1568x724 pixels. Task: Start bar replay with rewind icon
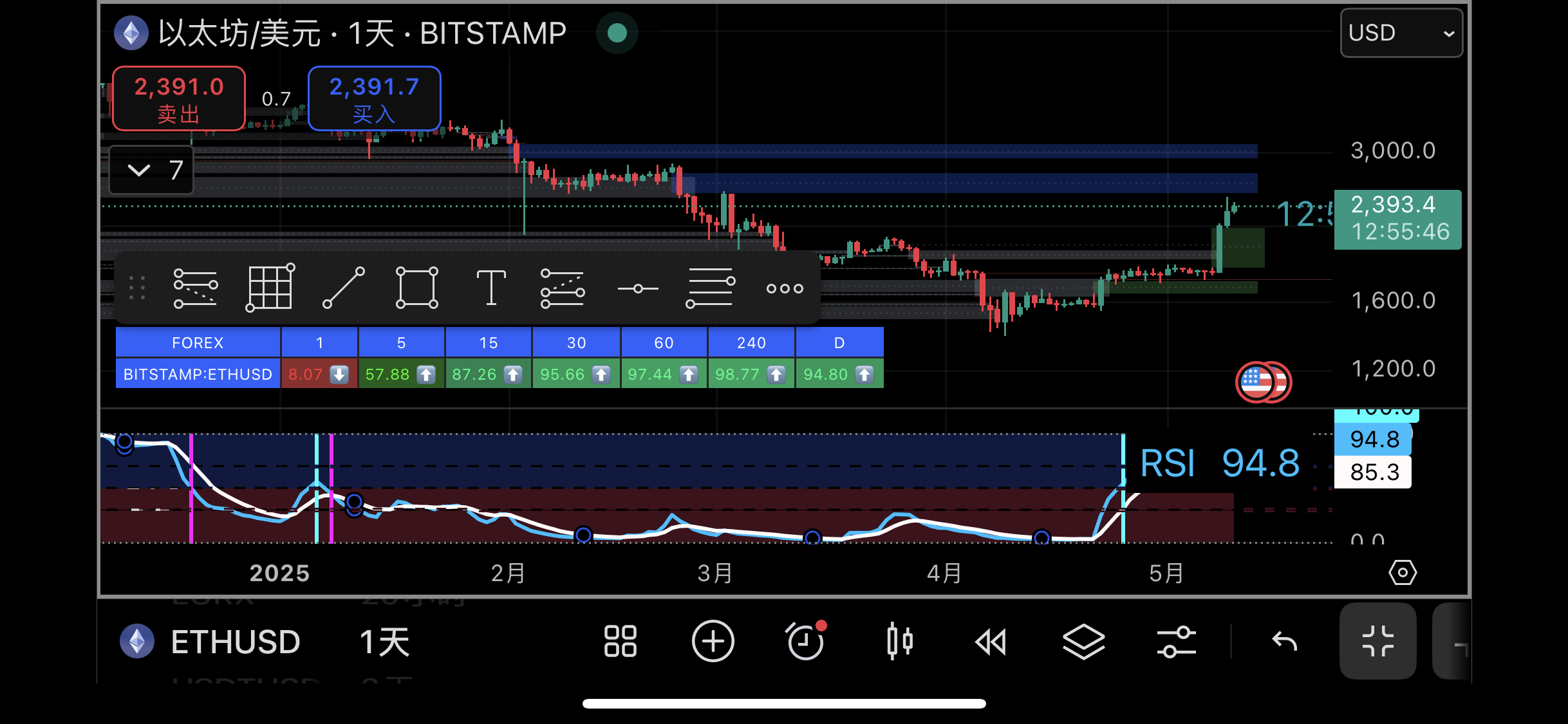(x=991, y=642)
